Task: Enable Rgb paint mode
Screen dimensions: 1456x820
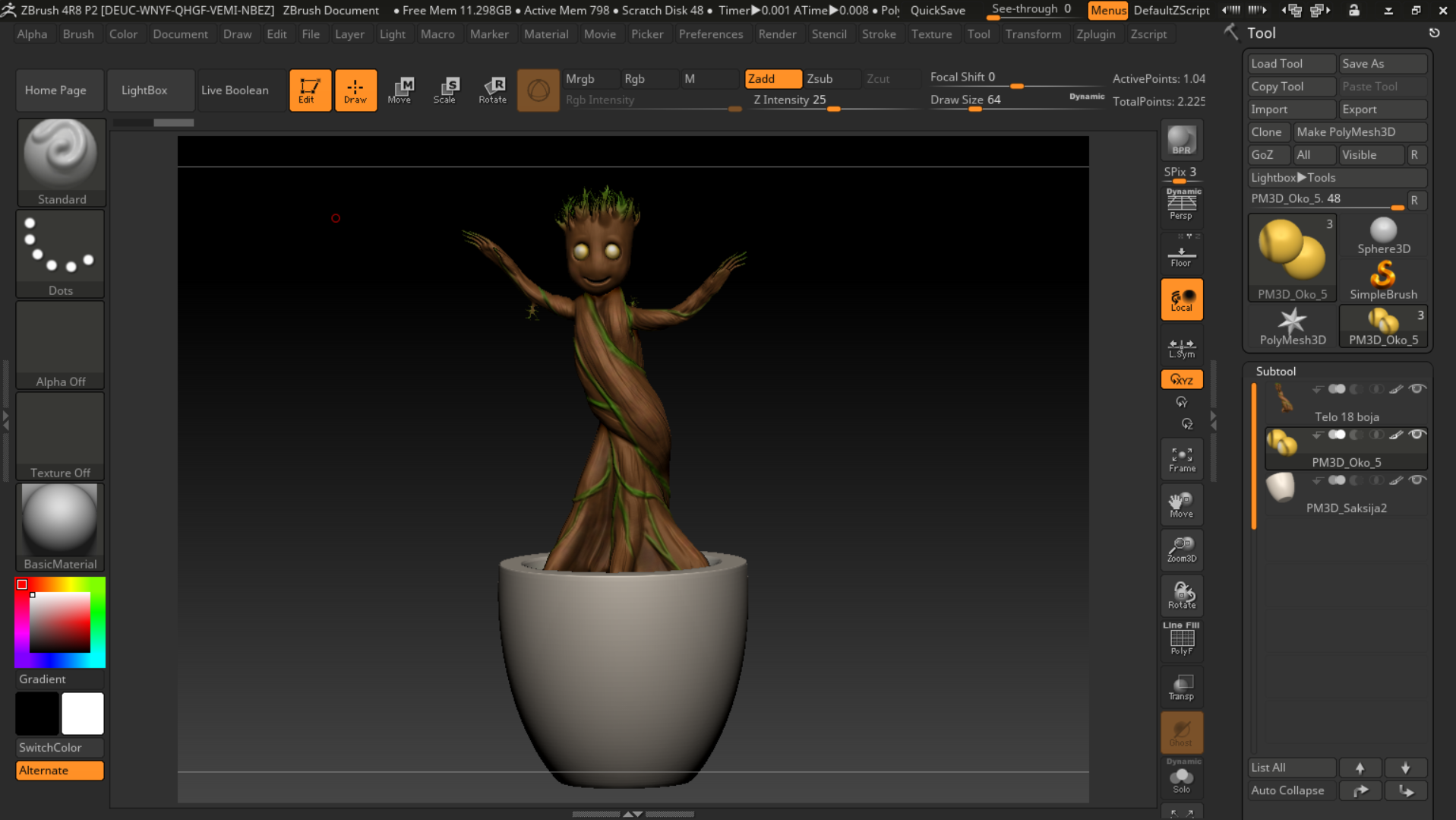Action: 649,78
